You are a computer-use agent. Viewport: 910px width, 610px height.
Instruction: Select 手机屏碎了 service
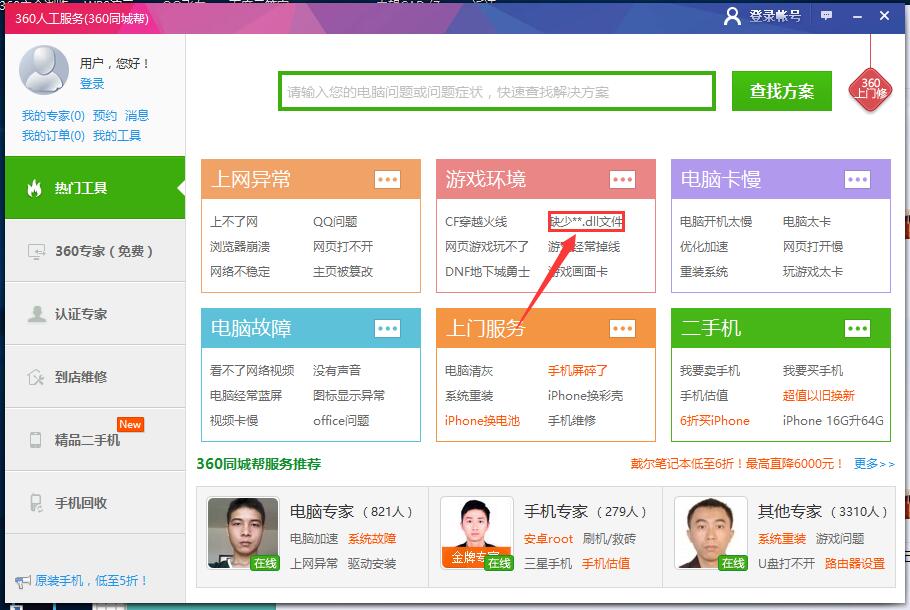click(x=578, y=370)
